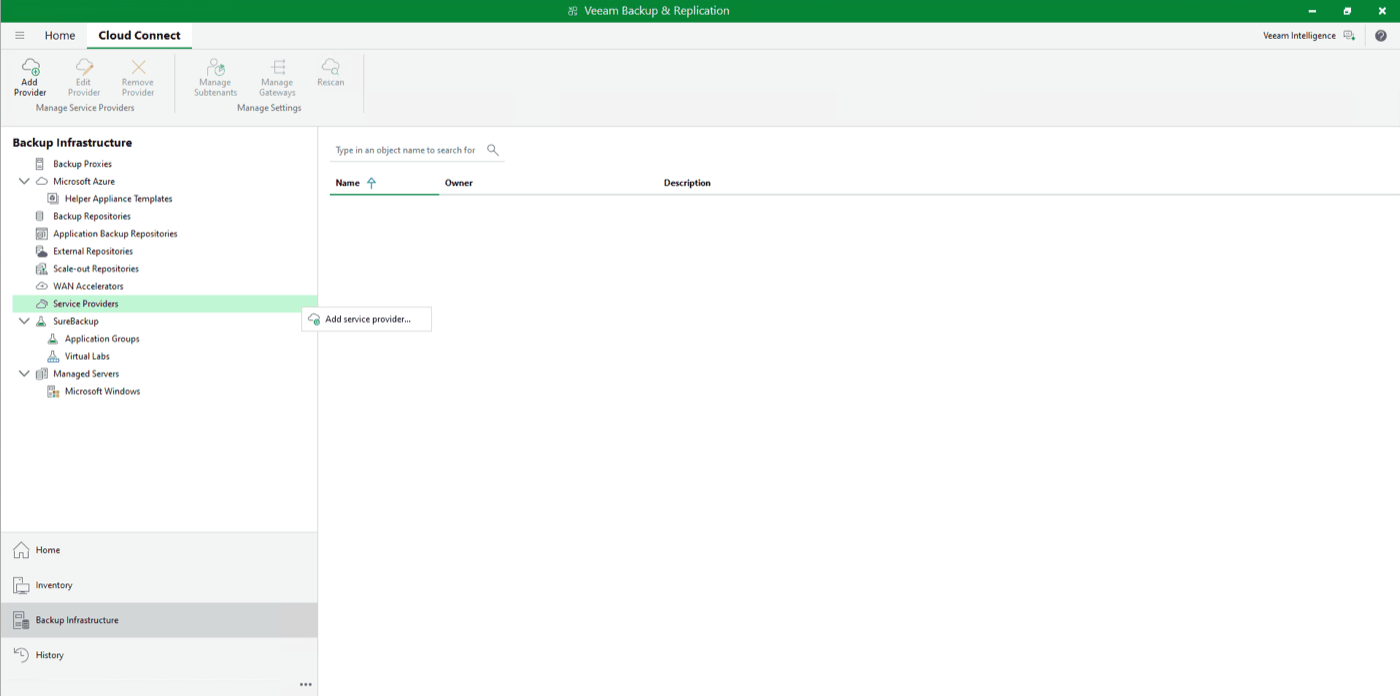This screenshot has height=696, width=1400.
Task: Click the Add Provider ribbon icon
Action: [30, 67]
